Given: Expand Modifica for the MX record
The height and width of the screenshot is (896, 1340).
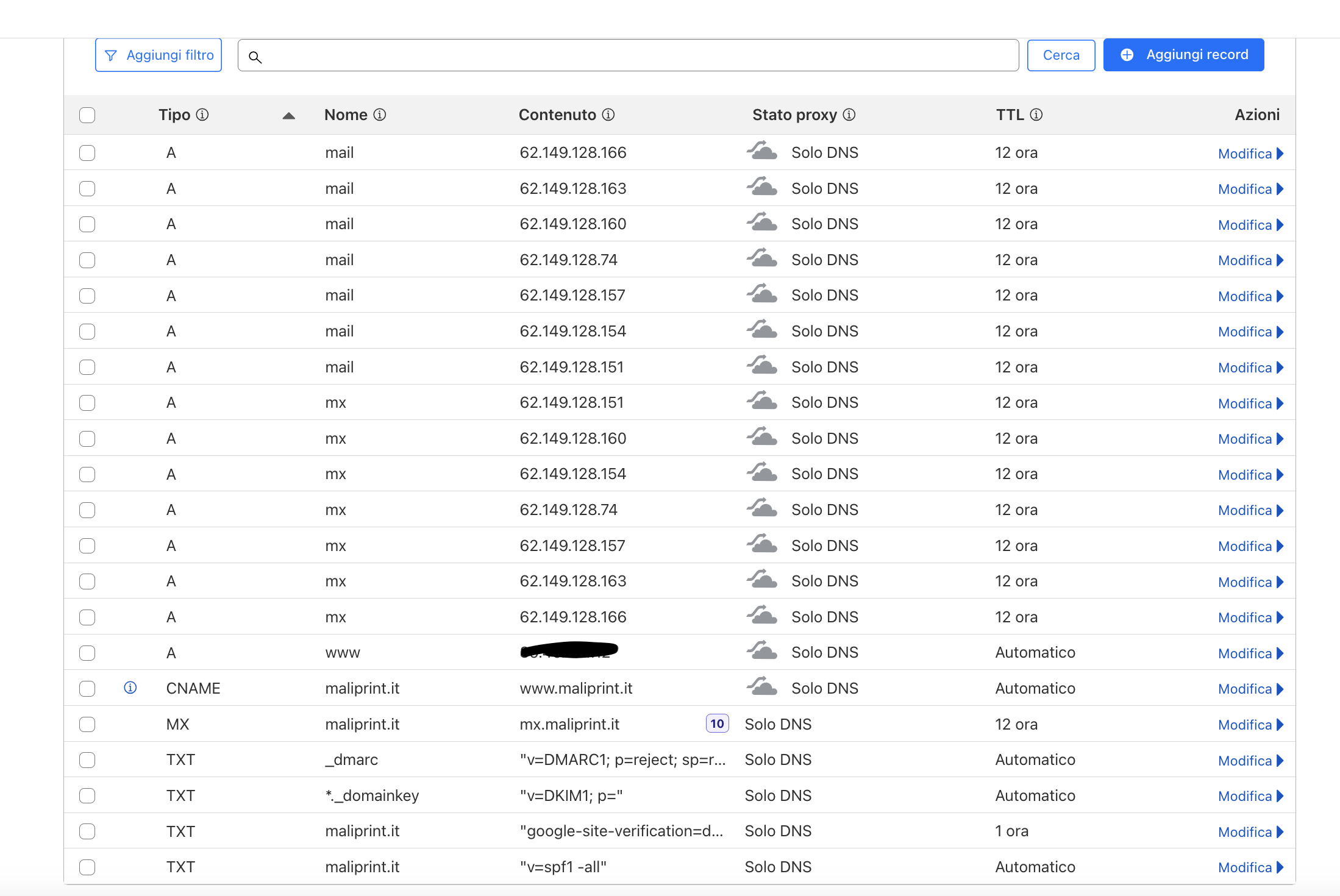Looking at the screenshot, I should [1250, 725].
